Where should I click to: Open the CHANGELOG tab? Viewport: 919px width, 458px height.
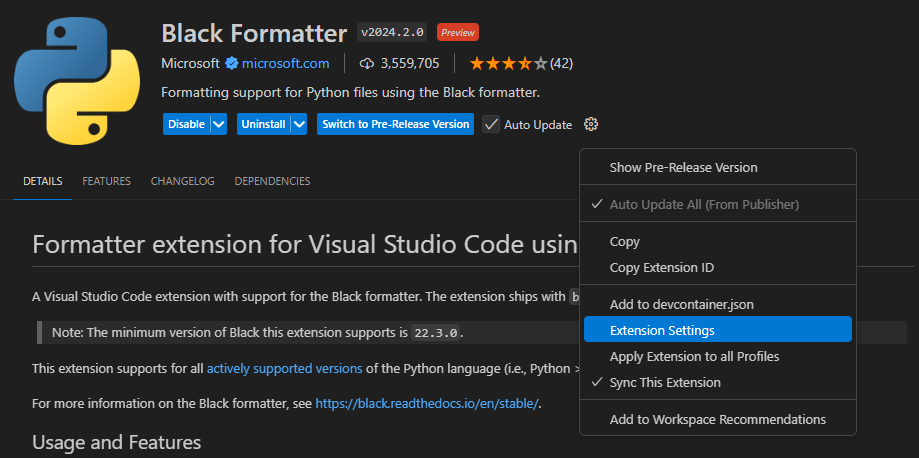(182, 181)
